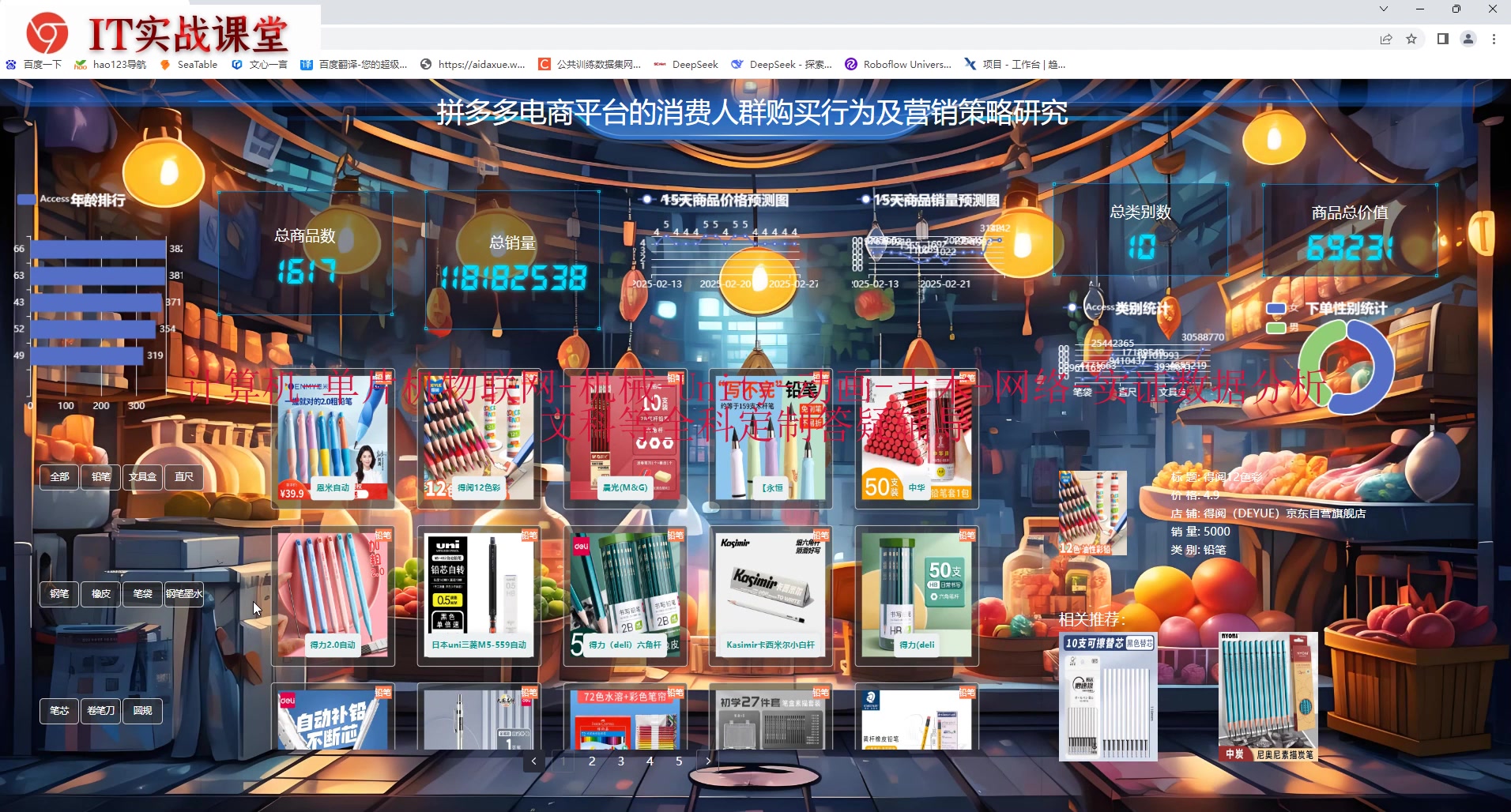
Task: Filter products by 文具盒 category
Action: point(142,476)
